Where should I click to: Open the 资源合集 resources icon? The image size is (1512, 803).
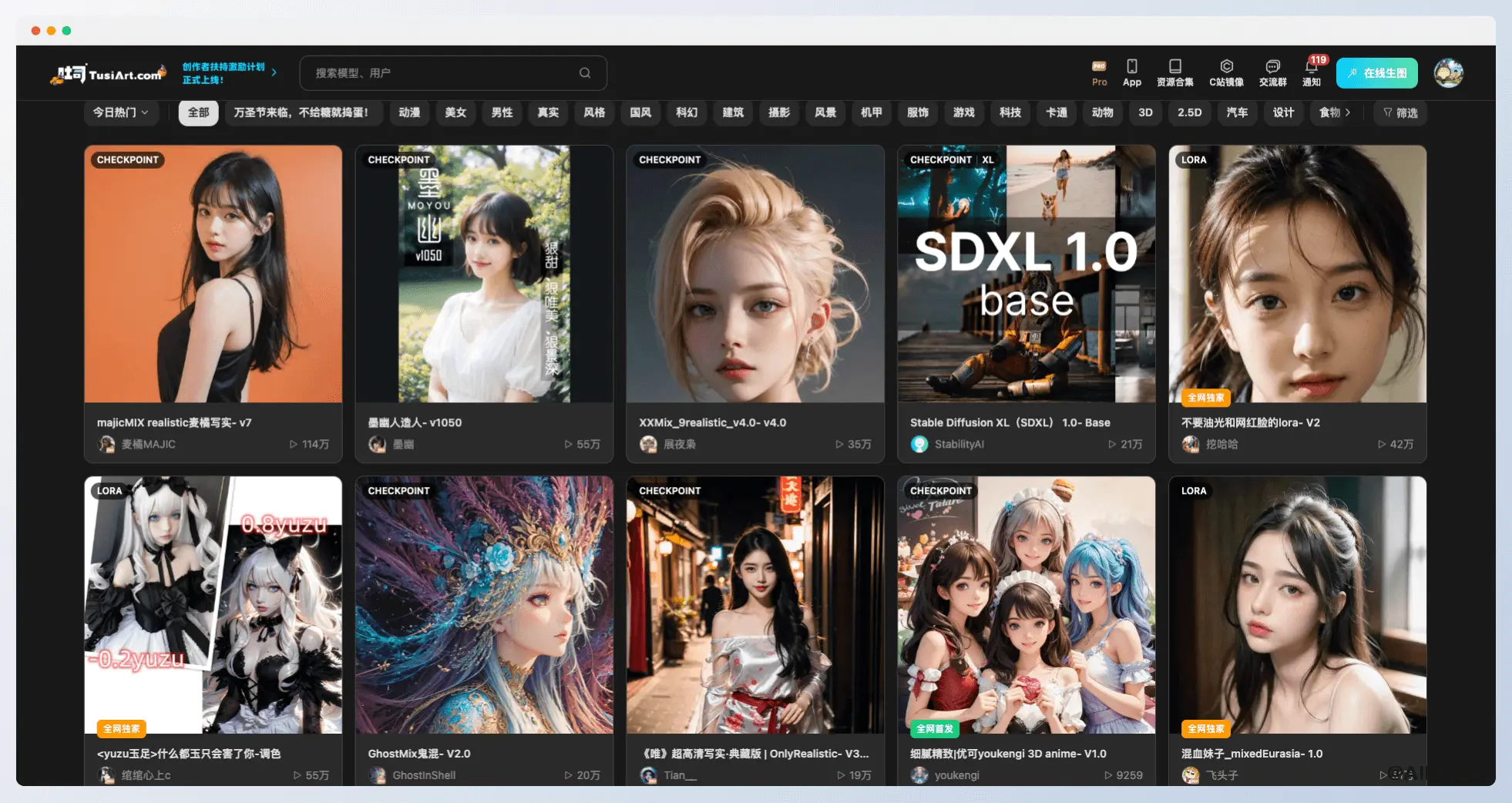pos(1174,73)
